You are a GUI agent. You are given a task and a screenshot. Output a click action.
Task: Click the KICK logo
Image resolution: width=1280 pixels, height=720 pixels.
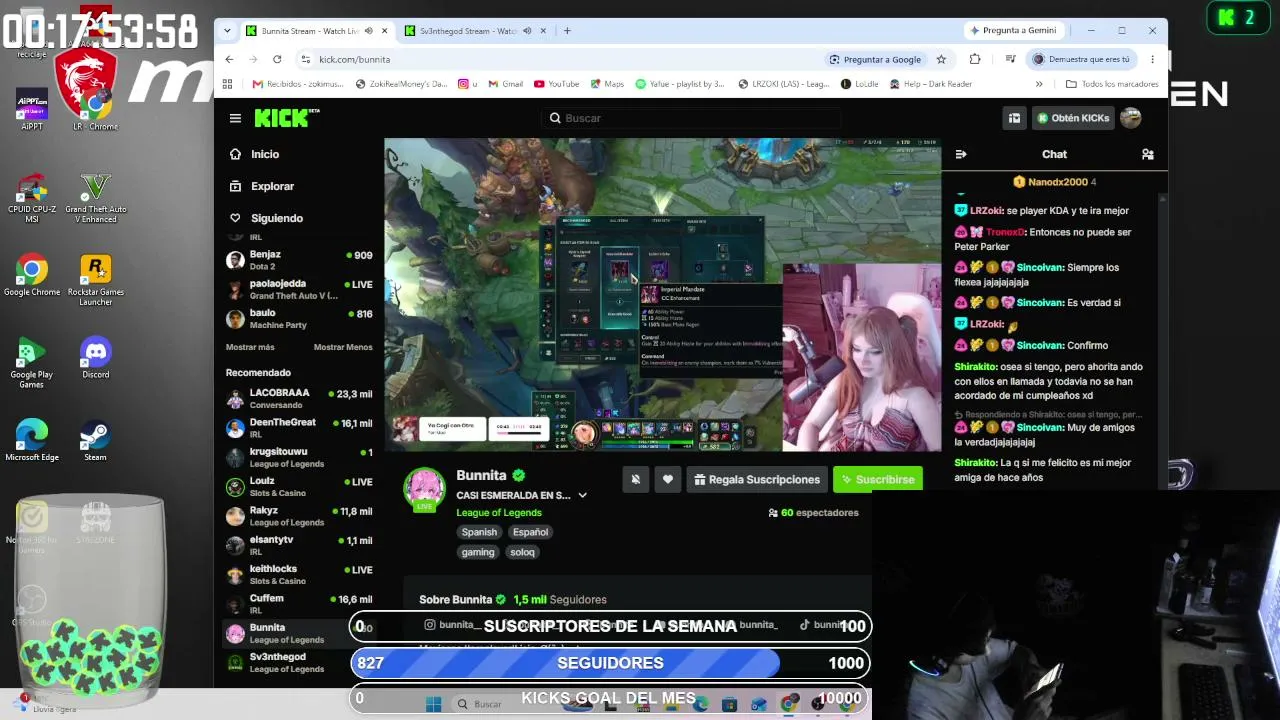coord(286,118)
